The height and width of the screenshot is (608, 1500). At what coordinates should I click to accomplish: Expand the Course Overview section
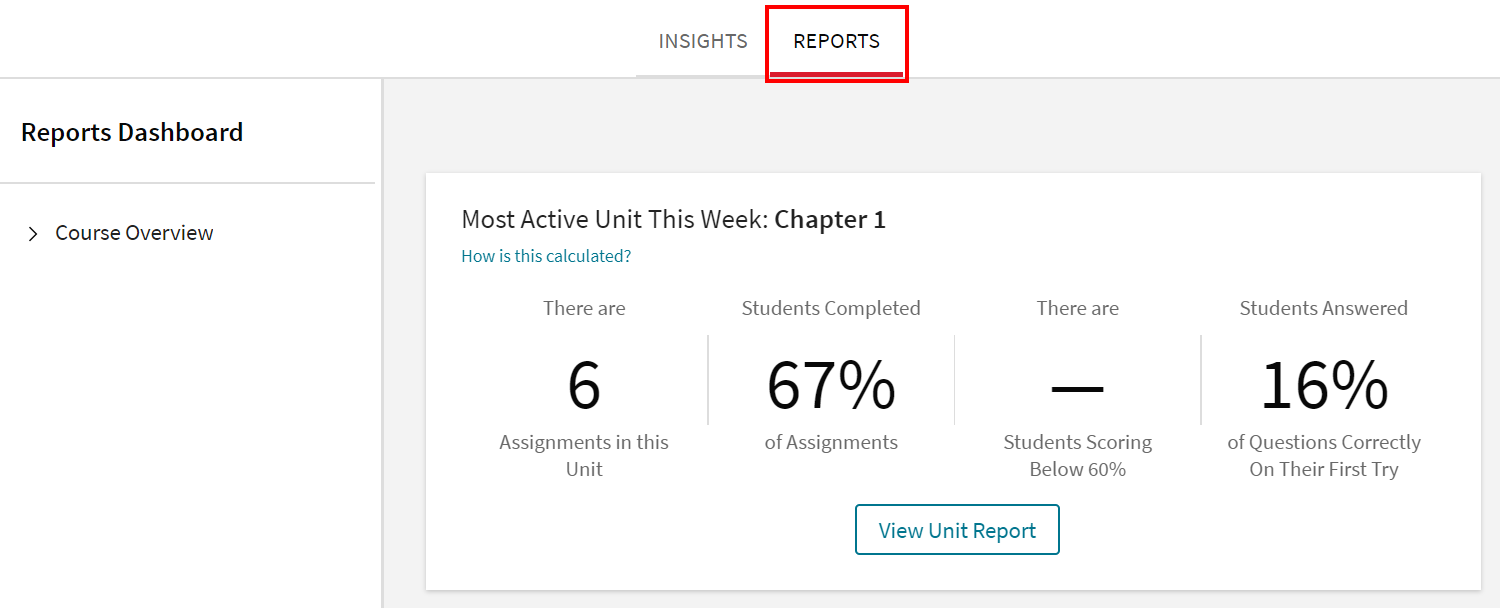(x=134, y=232)
